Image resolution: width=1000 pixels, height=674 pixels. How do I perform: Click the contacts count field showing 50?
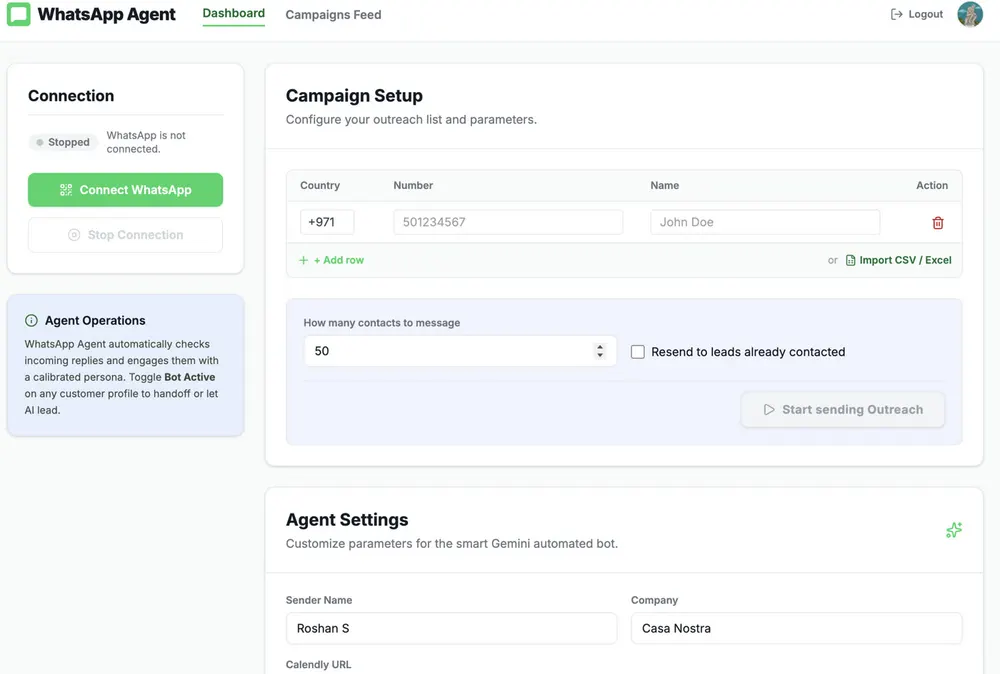pyautogui.click(x=460, y=351)
